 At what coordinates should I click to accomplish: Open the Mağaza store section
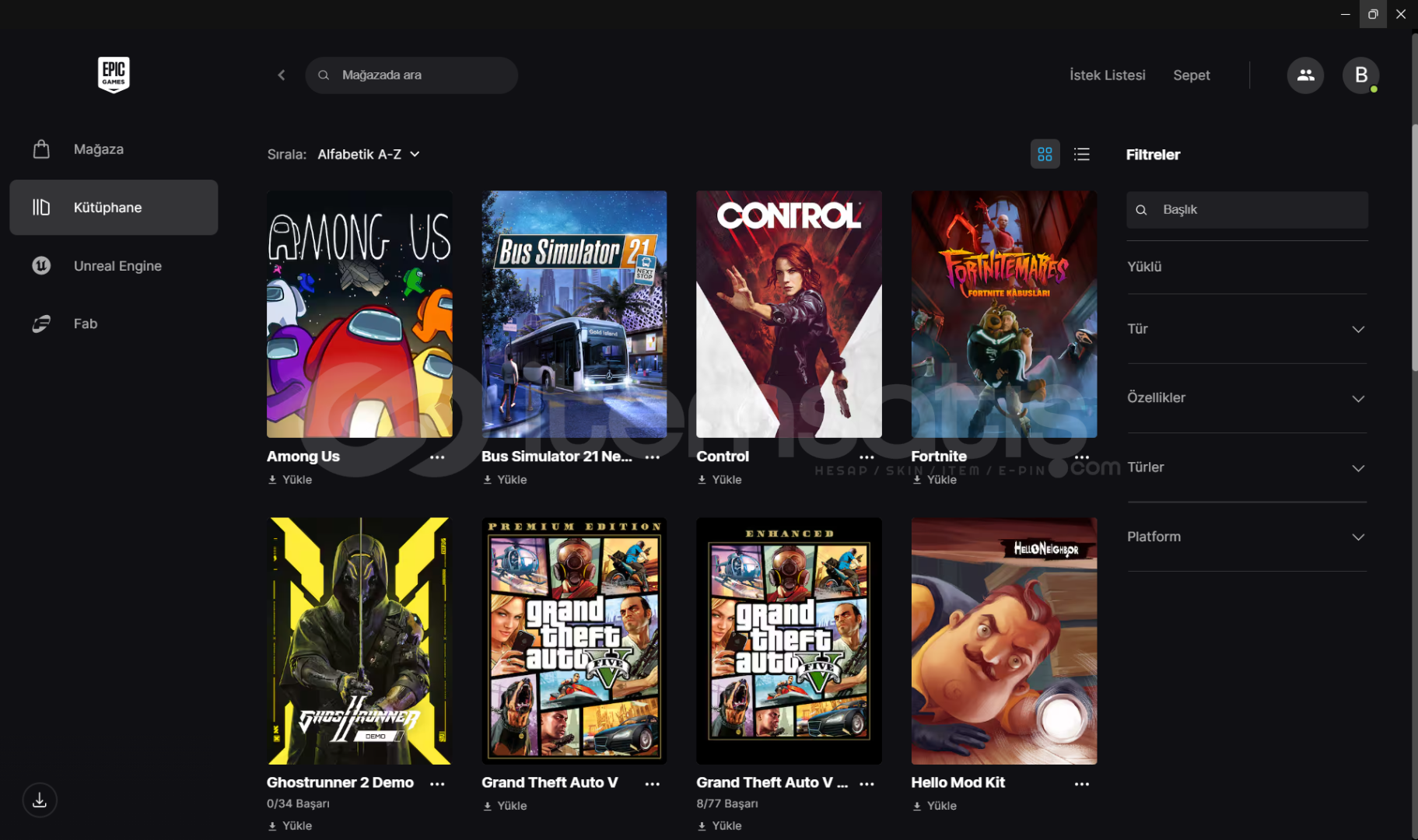[114, 149]
